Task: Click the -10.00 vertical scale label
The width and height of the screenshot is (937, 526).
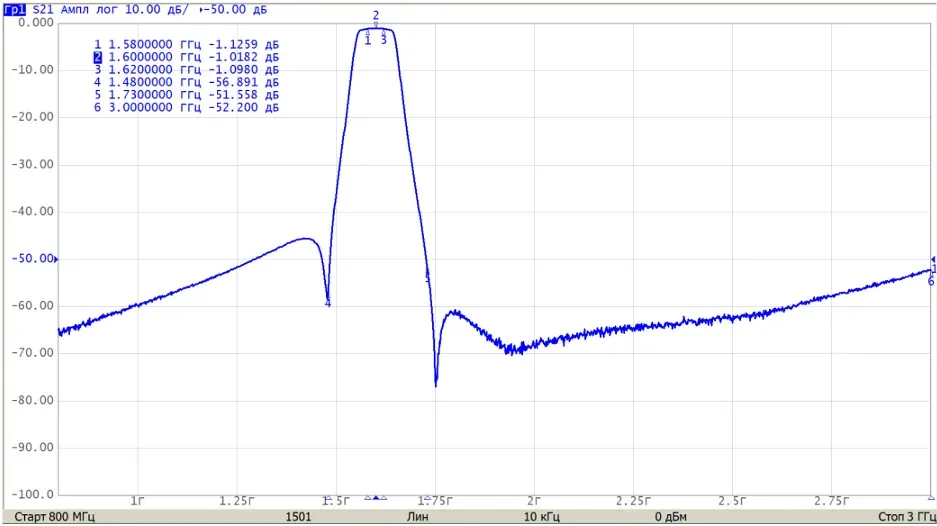Action: (33, 69)
